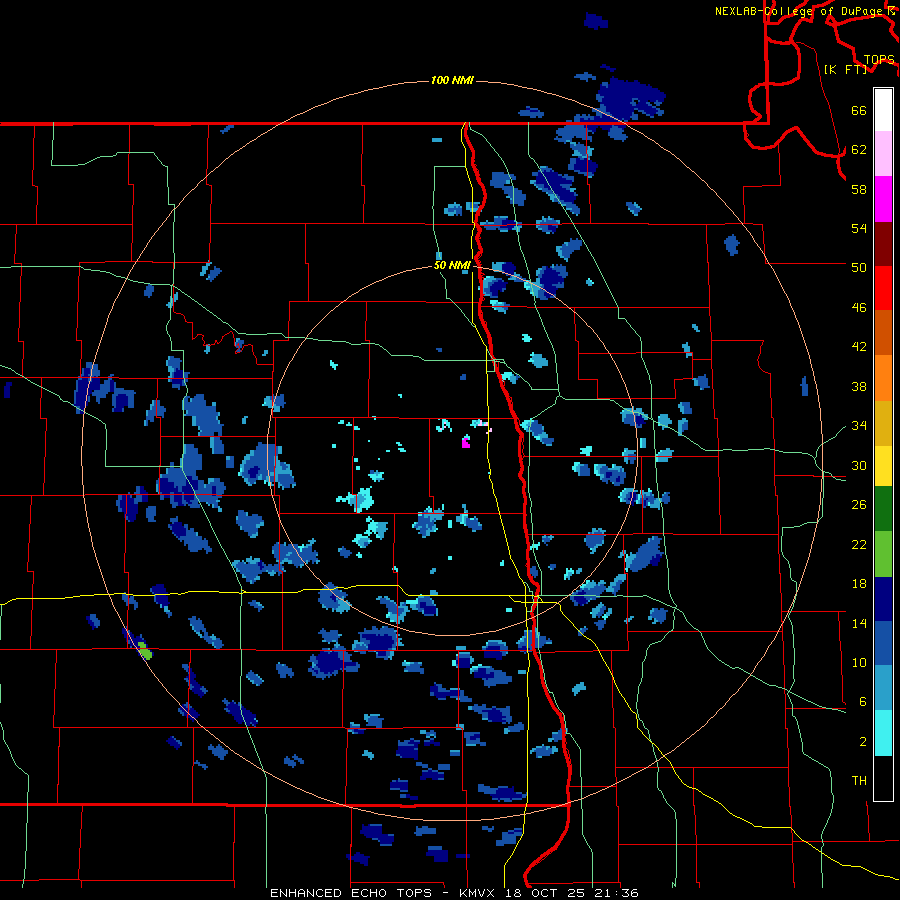
Task: Click the legend value "26"
Action: point(859,505)
